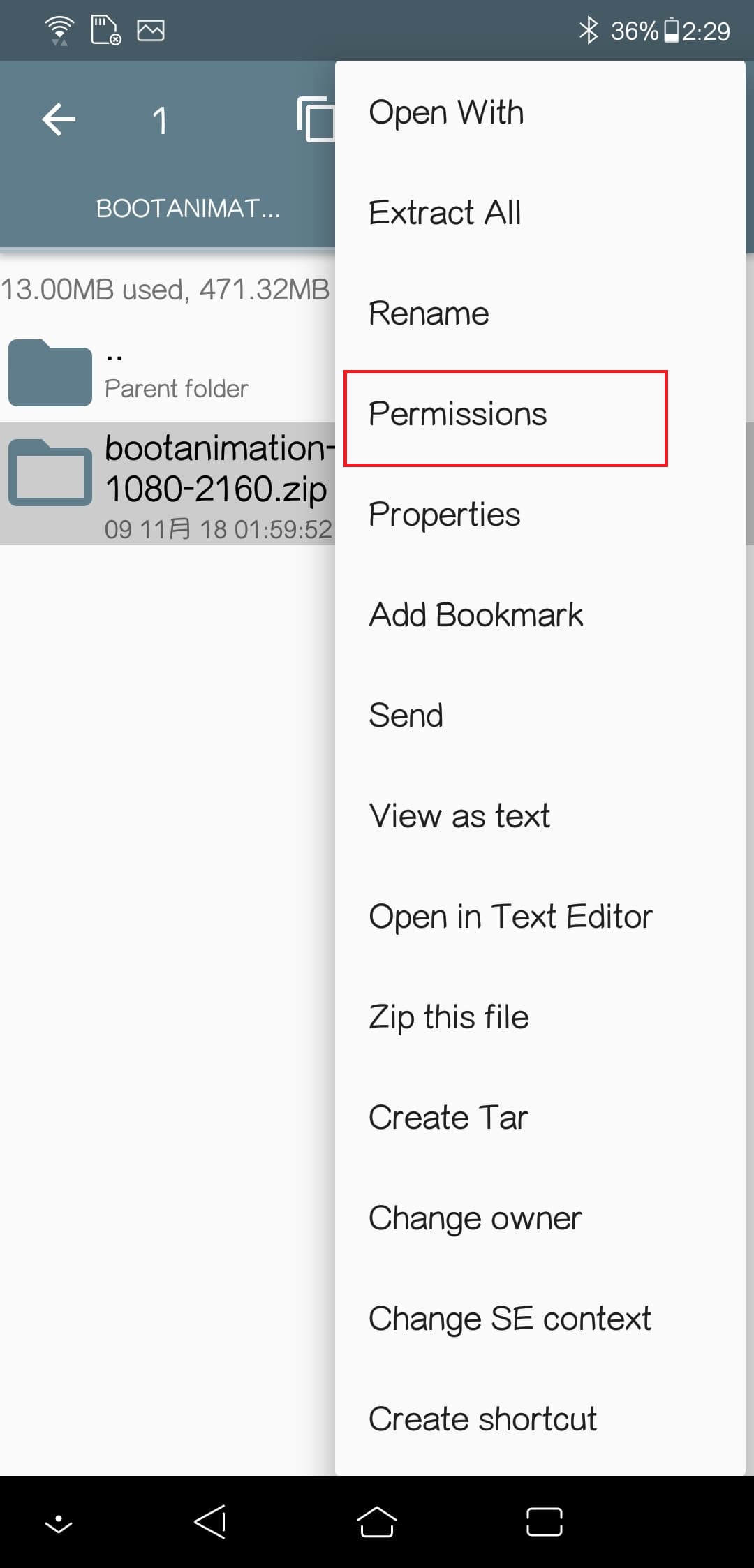This screenshot has height=1568, width=754.
Task: Tap the hide navigation bar chevron
Action: pos(59,1523)
